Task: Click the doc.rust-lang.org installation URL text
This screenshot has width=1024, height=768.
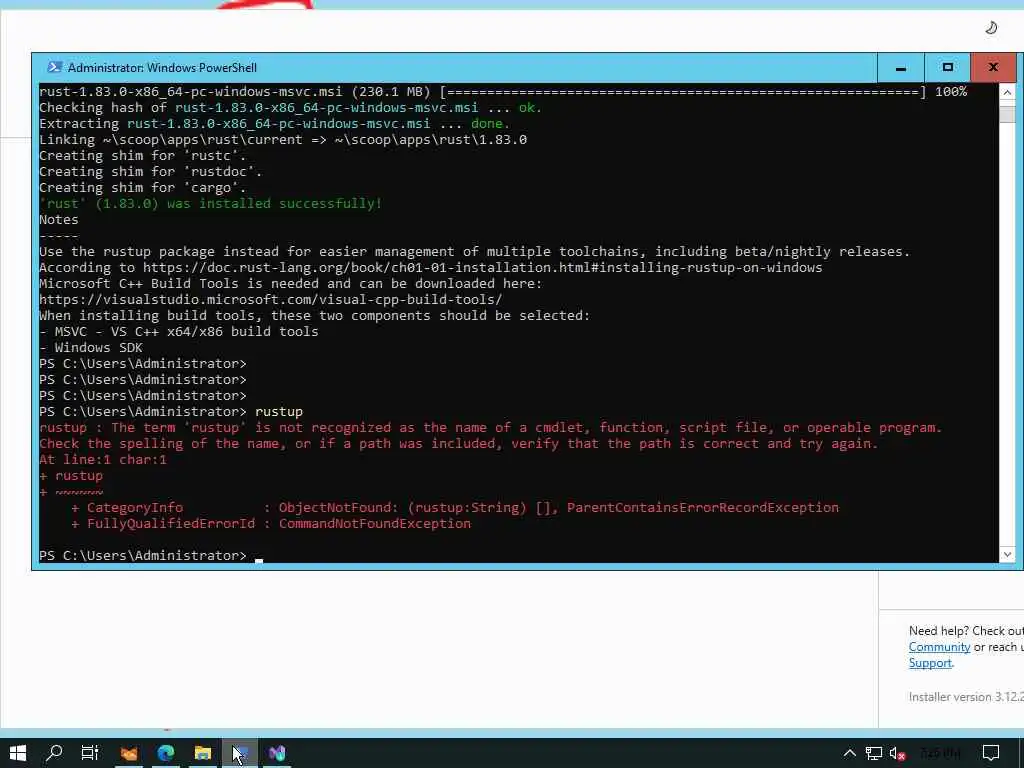Action: [x=483, y=267]
